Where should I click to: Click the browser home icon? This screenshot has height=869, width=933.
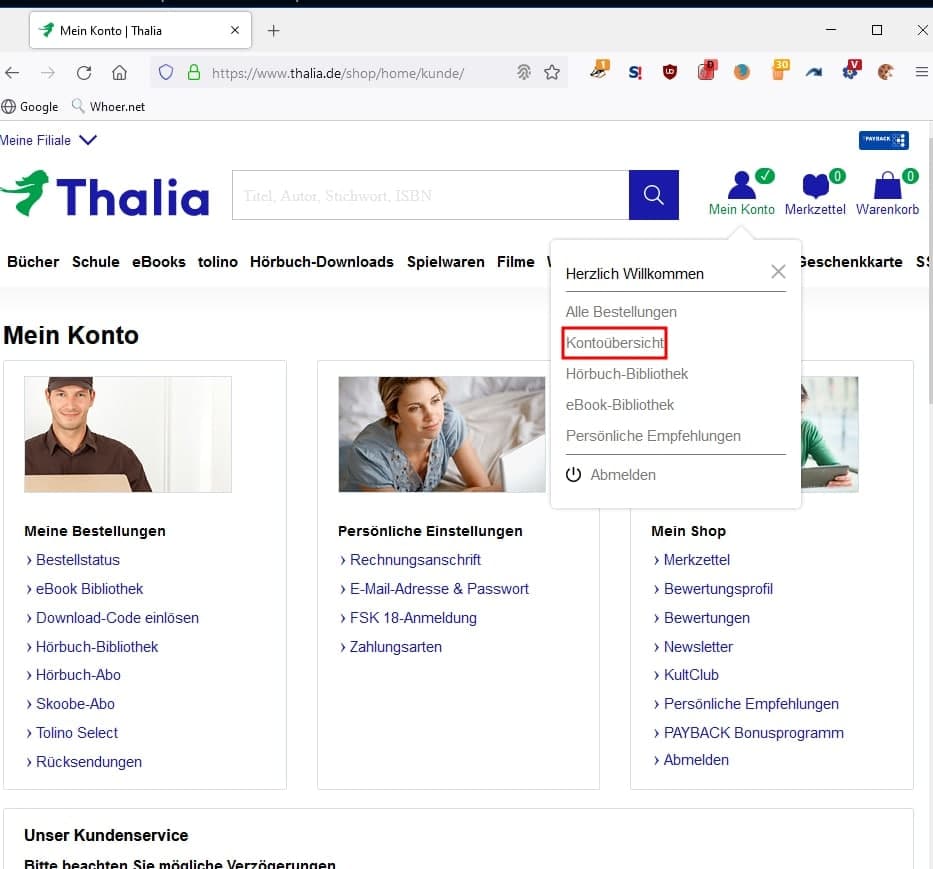point(119,72)
